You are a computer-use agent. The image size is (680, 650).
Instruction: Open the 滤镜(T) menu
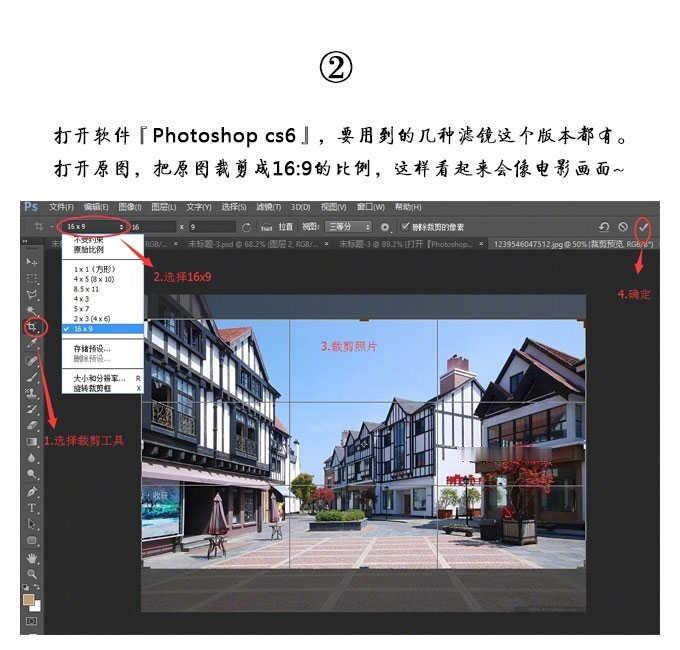click(268, 207)
